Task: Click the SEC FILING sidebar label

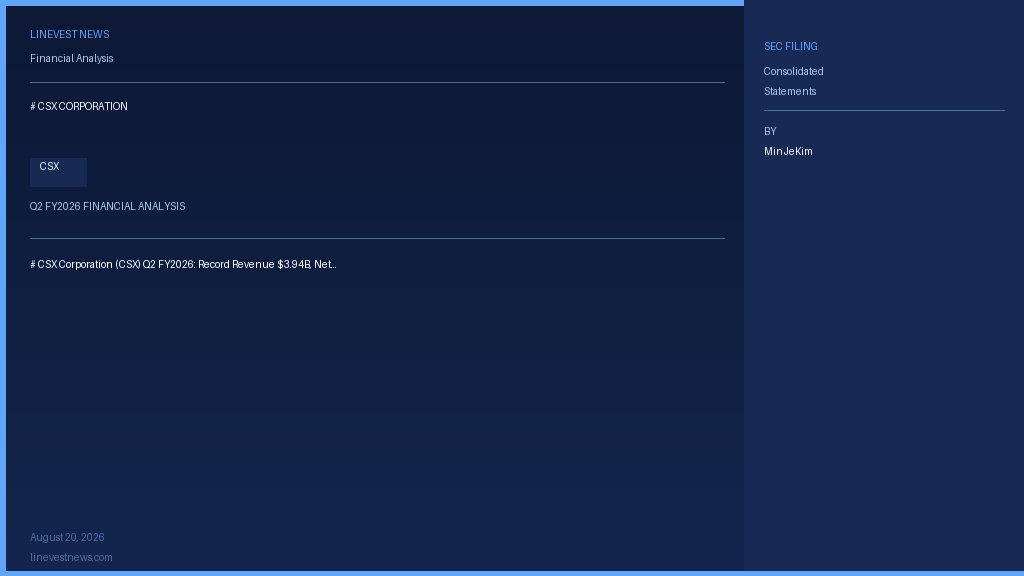Action: [791, 46]
